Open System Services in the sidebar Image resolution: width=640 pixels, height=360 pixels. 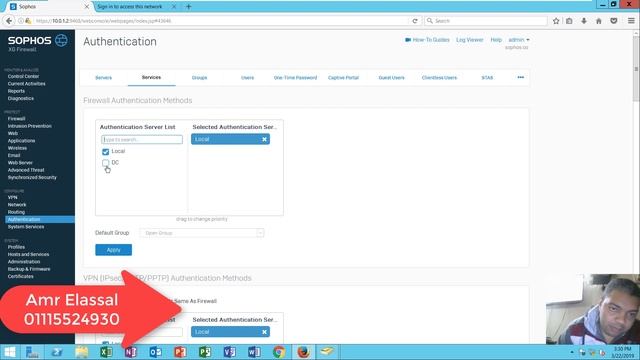point(26,227)
